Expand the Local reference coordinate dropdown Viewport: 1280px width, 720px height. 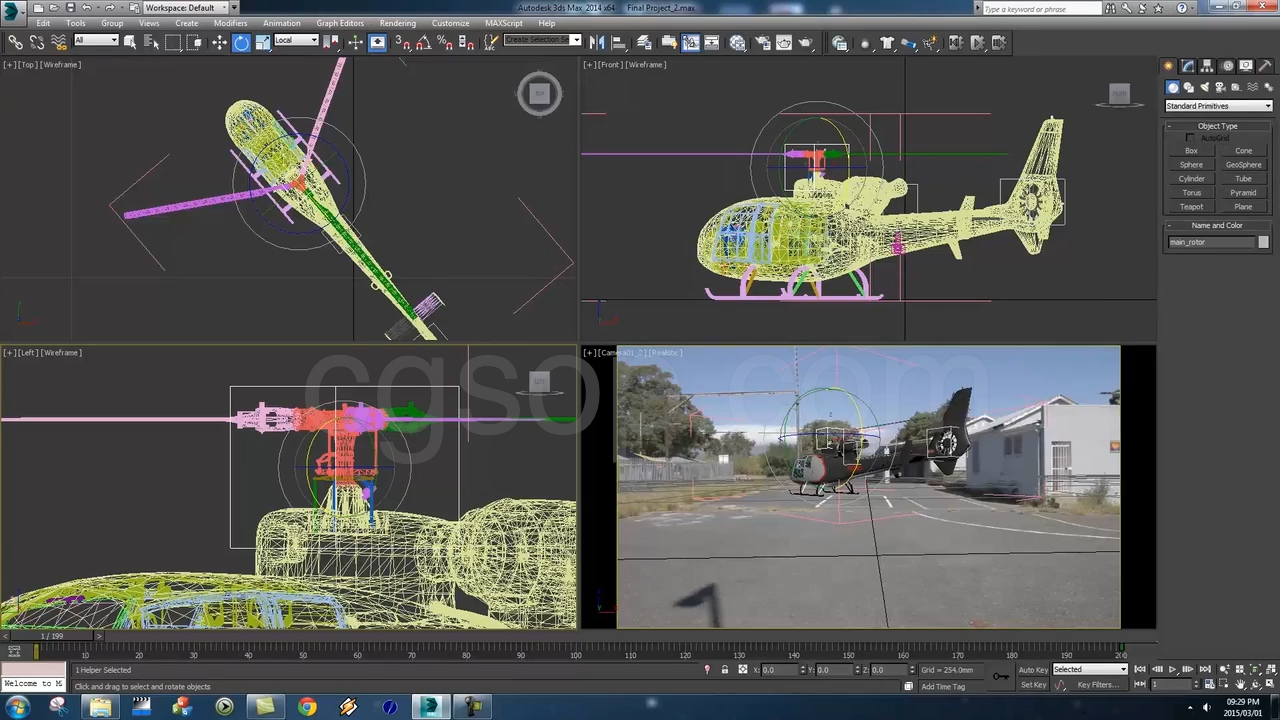296,41
